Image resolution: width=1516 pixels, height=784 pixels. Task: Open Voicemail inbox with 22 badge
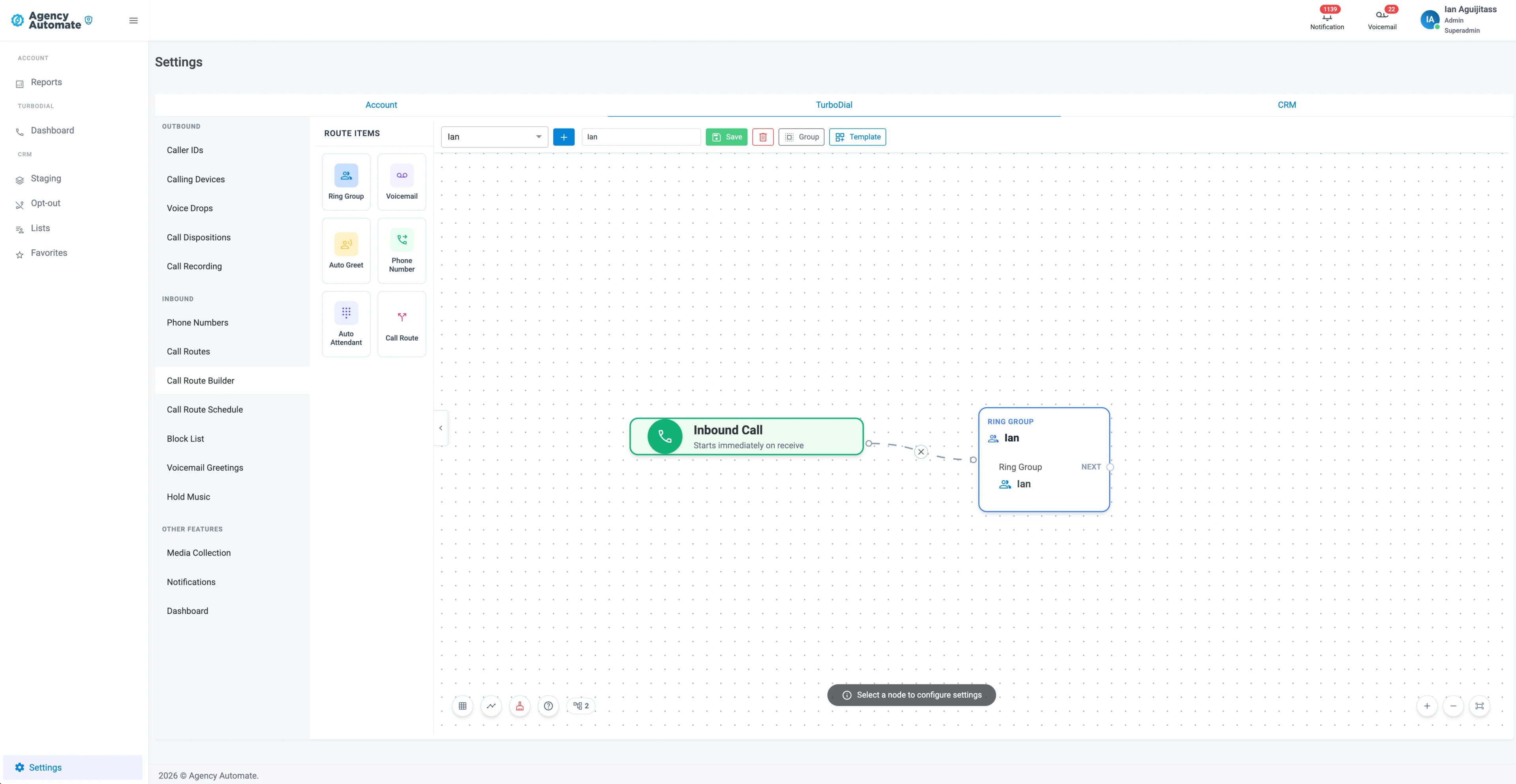coord(1383,19)
